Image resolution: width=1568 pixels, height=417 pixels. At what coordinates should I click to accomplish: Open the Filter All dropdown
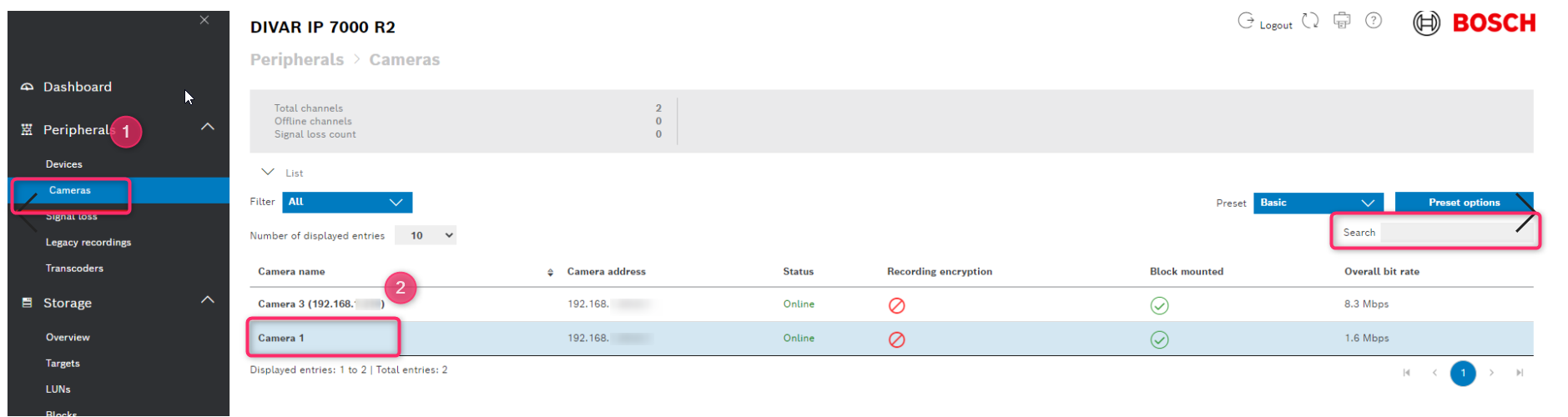pyautogui.click(x=347, y=203)
